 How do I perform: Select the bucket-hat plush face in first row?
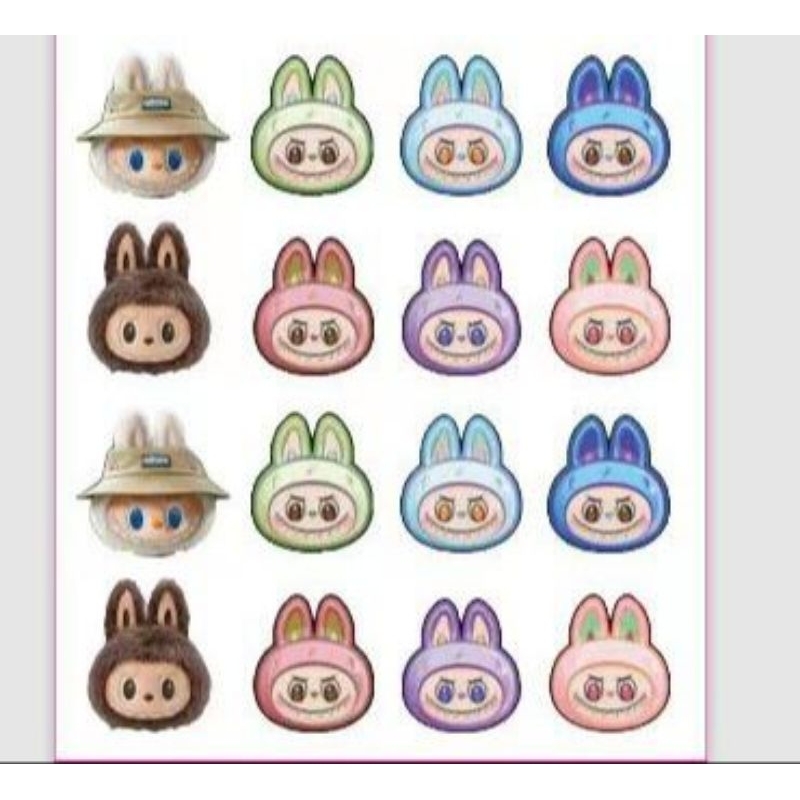153,127
